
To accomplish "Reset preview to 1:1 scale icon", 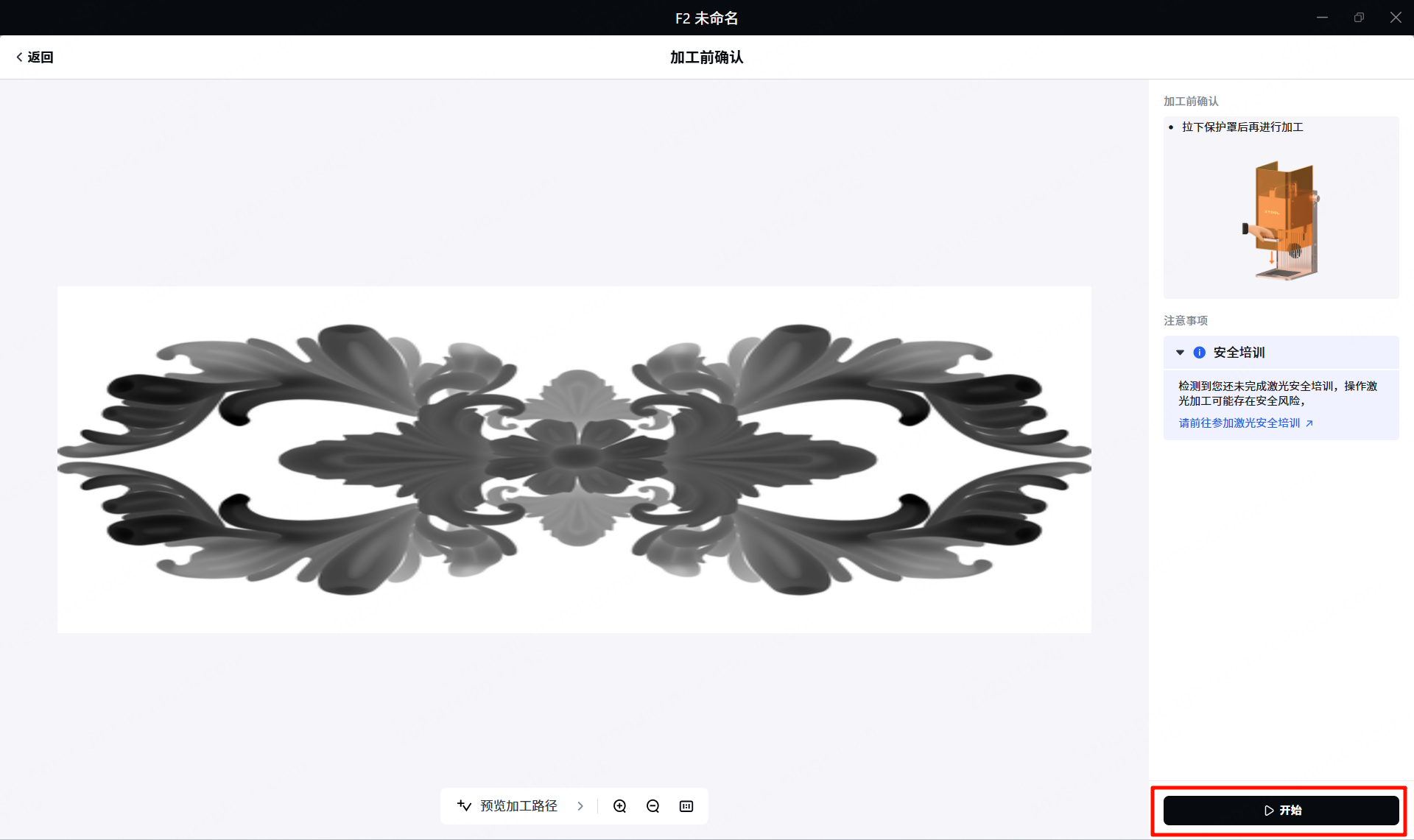I will [686, 806].
